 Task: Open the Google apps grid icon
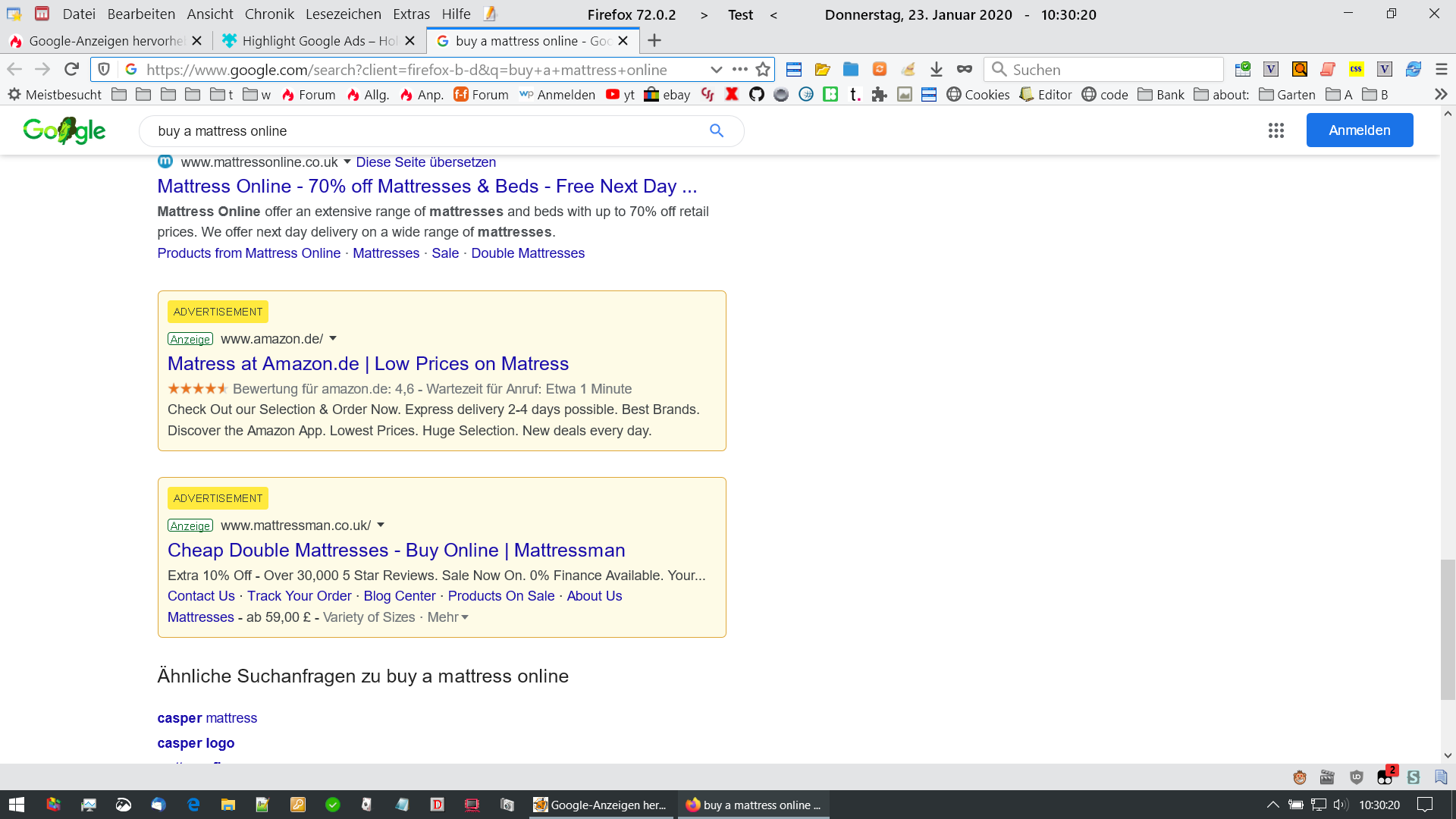coord(1276,130)
